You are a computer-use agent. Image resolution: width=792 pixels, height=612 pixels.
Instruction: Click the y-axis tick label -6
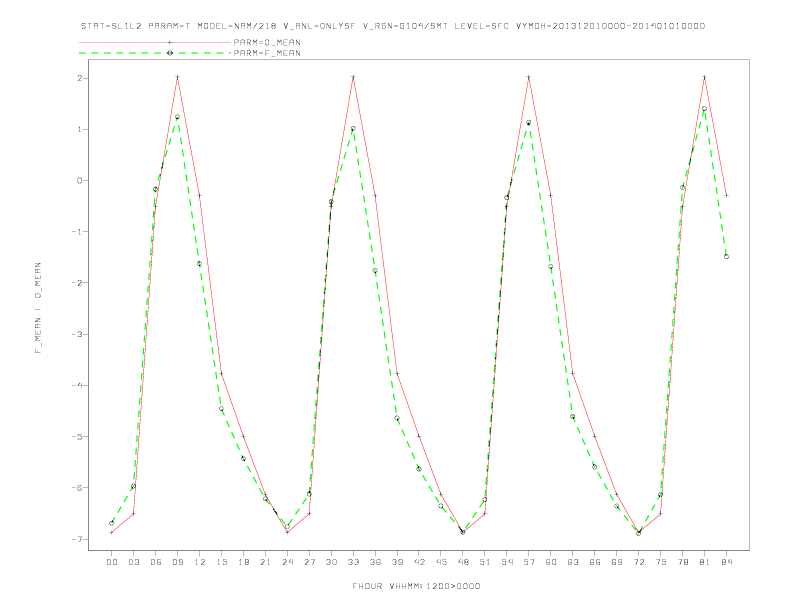78,488
